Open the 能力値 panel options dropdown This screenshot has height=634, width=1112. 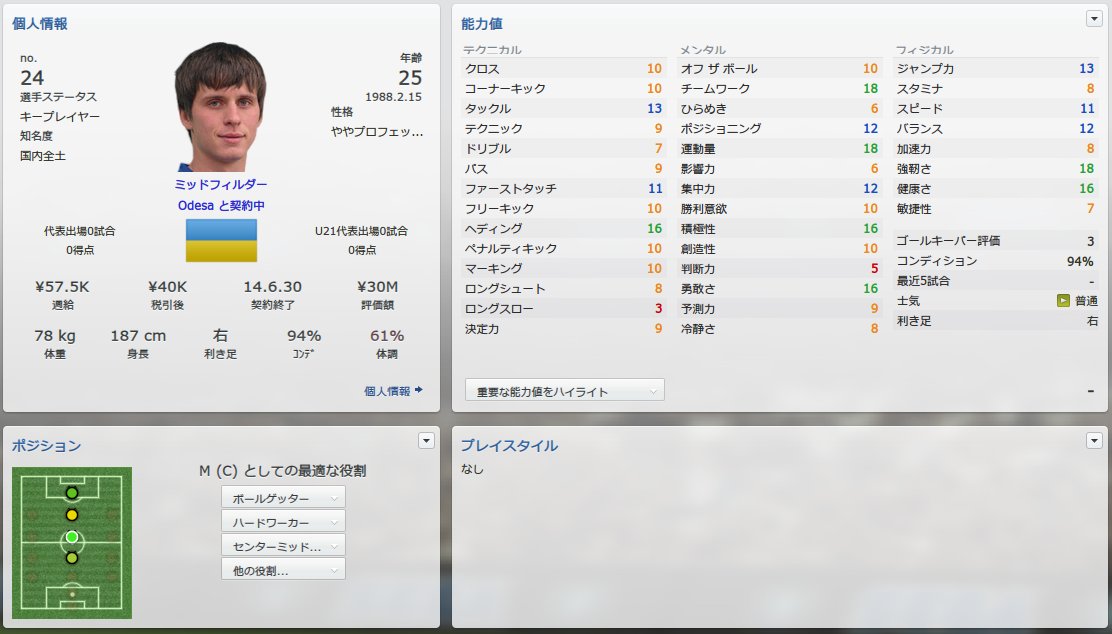1094,18
